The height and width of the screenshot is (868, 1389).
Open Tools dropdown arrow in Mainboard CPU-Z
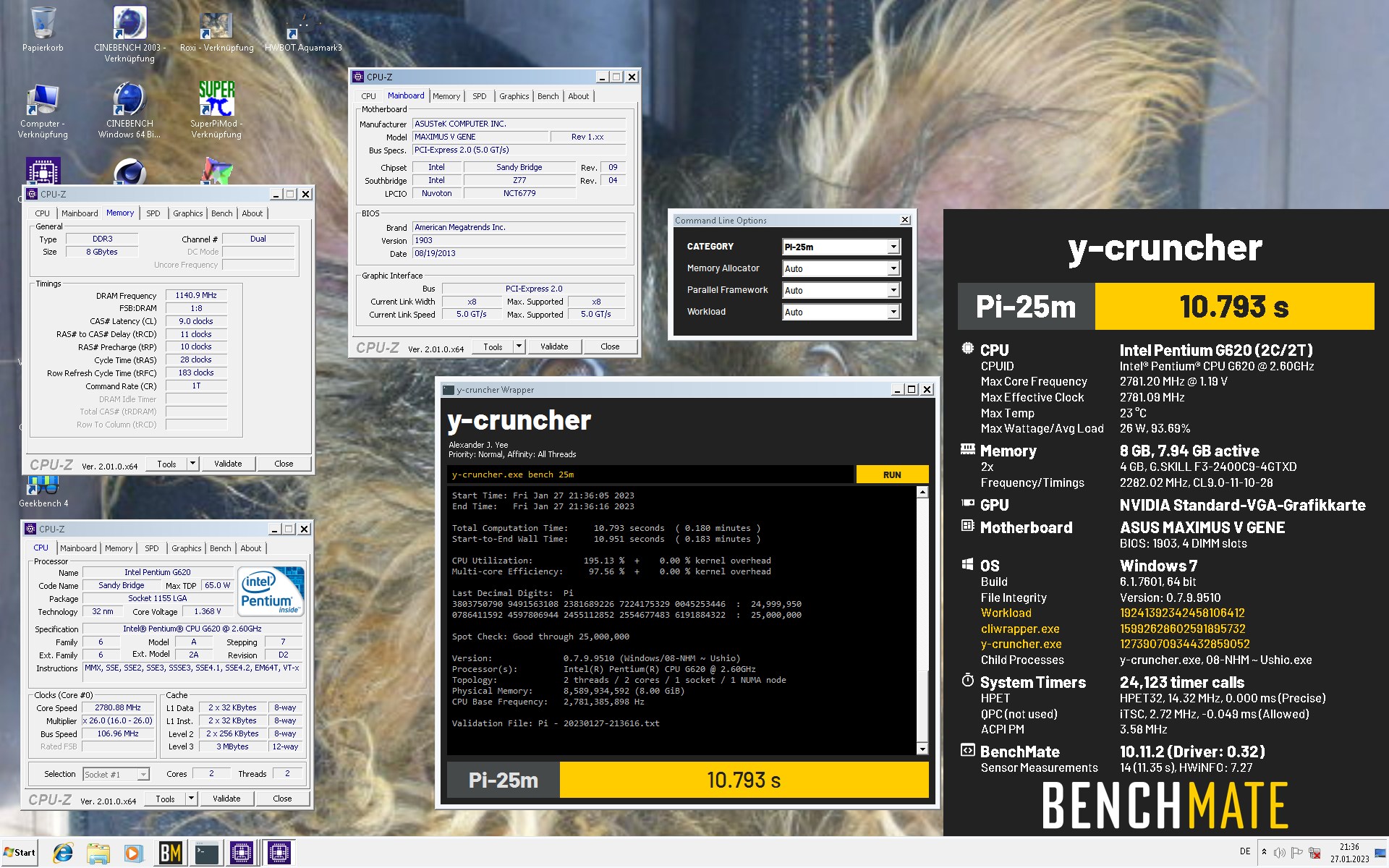pos(519,346)
